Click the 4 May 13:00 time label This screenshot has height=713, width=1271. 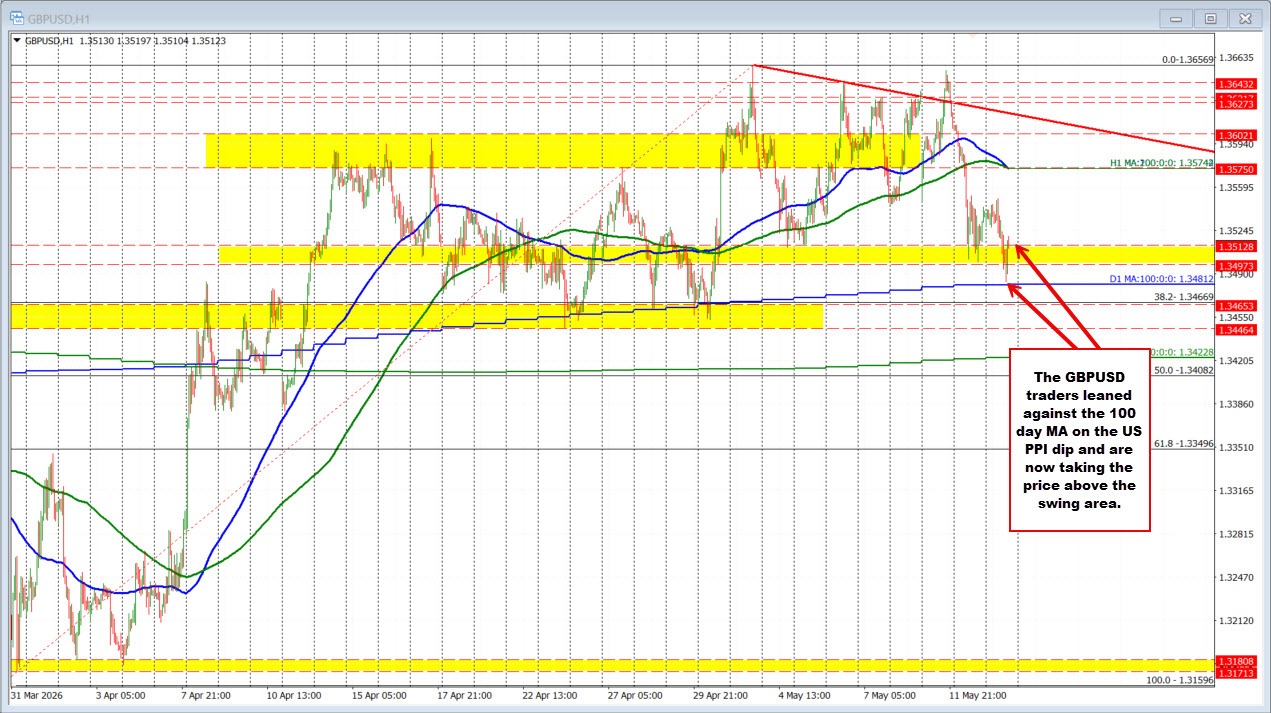coord(803,694)
